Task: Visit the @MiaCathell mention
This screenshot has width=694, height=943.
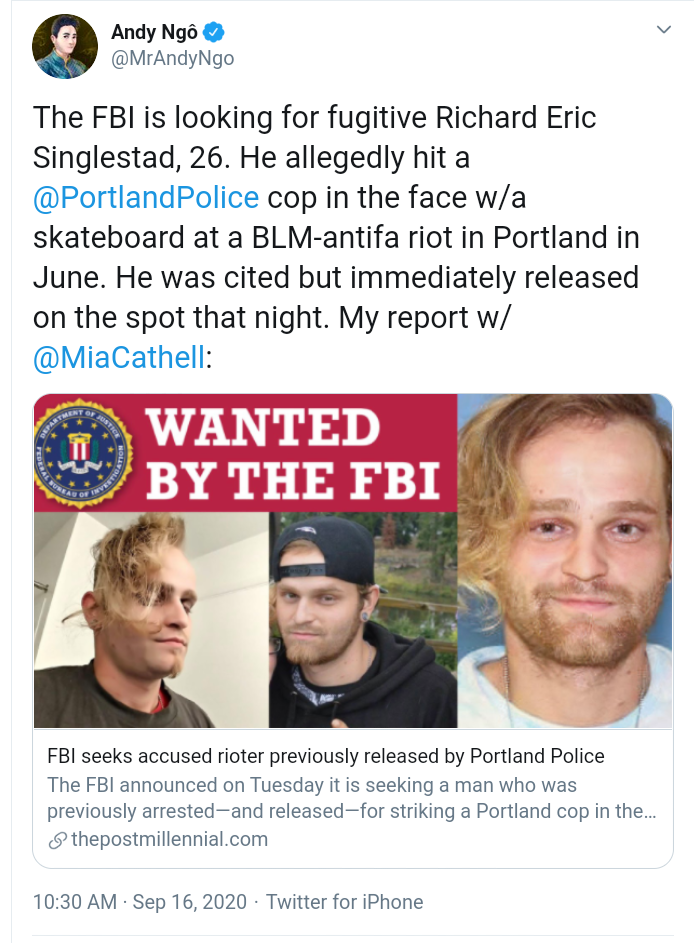Action: coord(119,357)
